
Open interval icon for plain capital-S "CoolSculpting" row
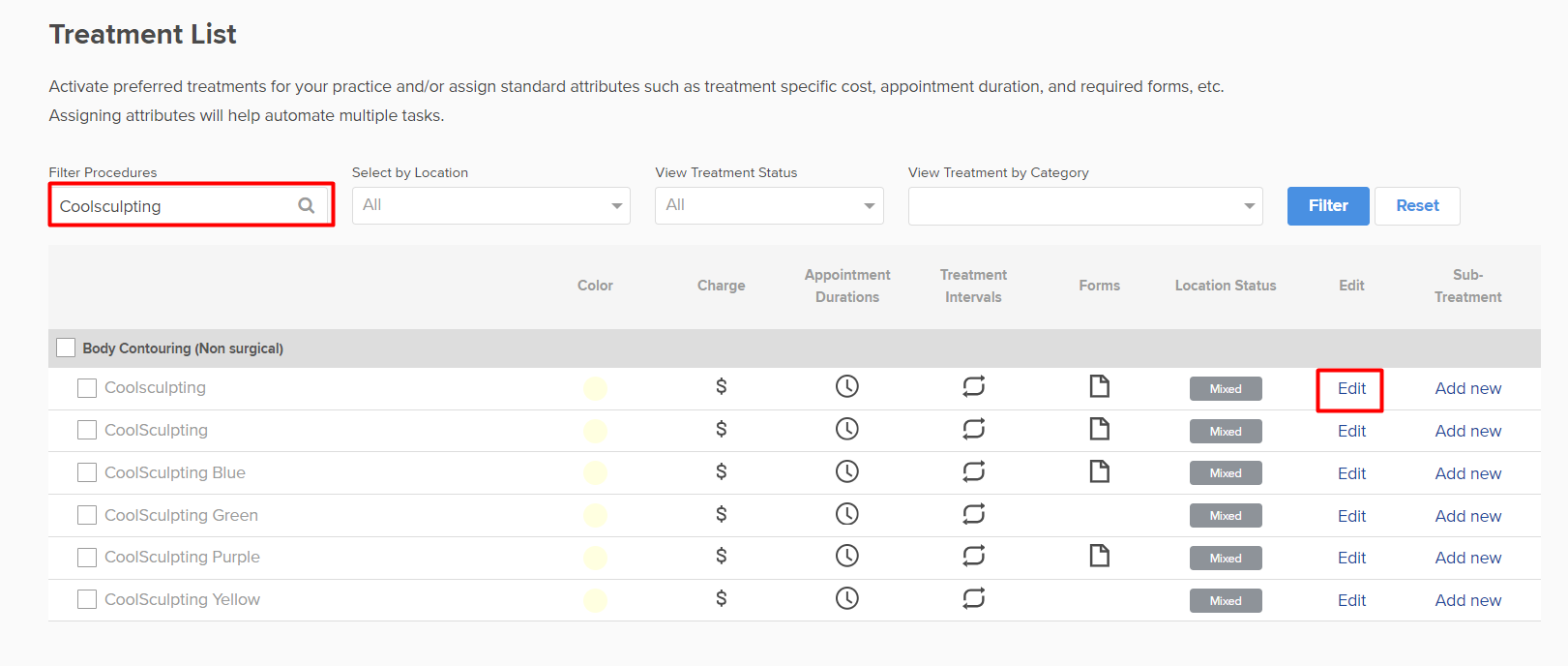tap(973, 429)
